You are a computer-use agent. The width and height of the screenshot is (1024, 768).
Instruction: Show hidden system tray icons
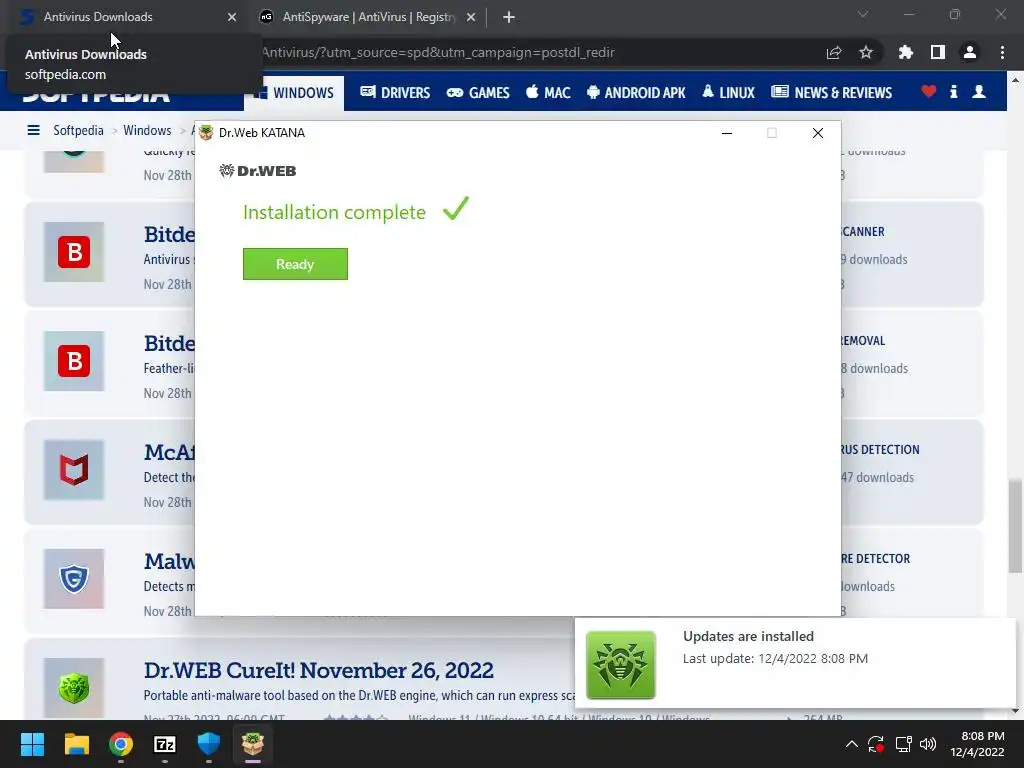pyautogui.click(x=852, y=744)
